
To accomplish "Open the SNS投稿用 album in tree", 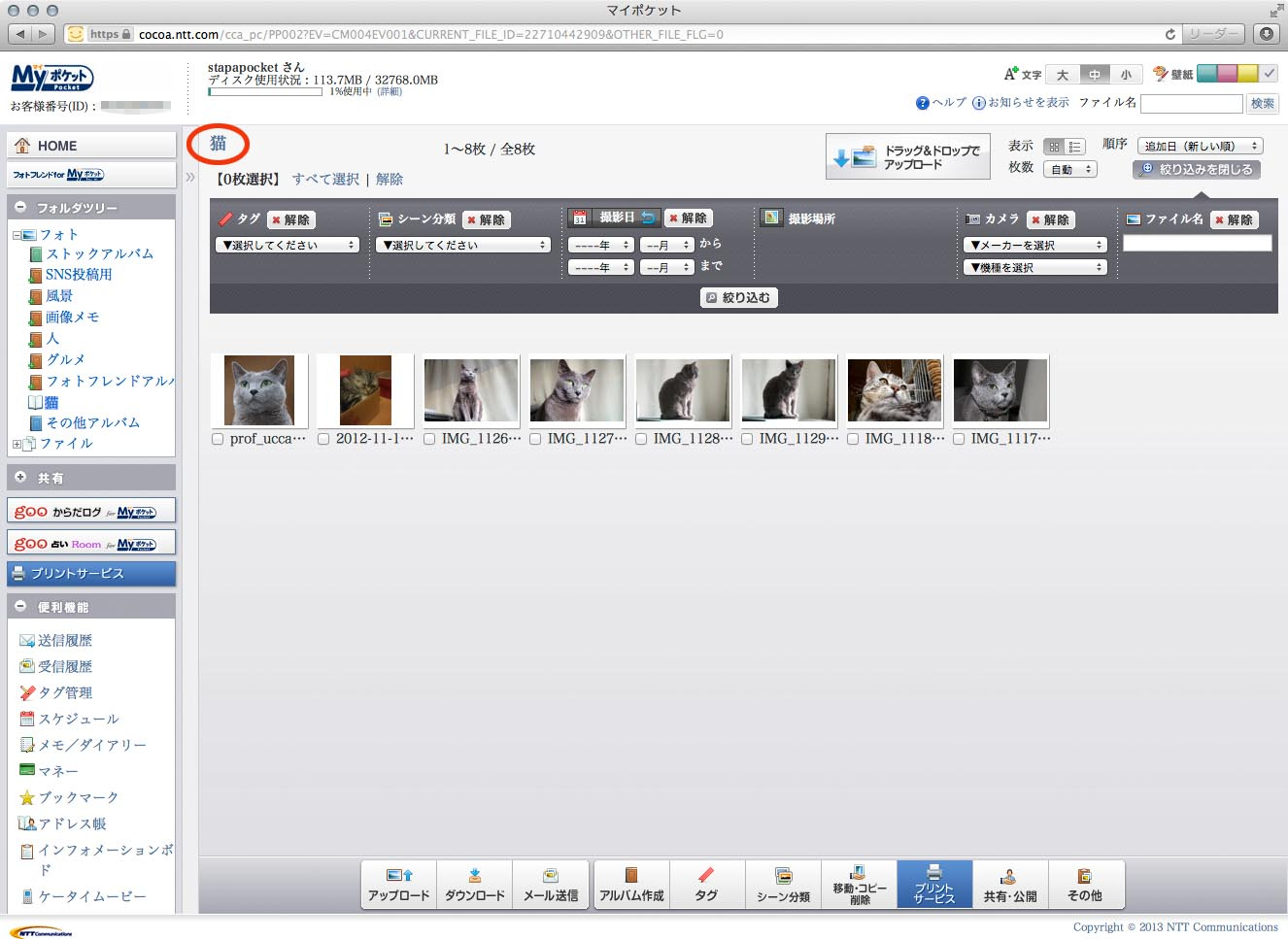I will click(79, 275).
